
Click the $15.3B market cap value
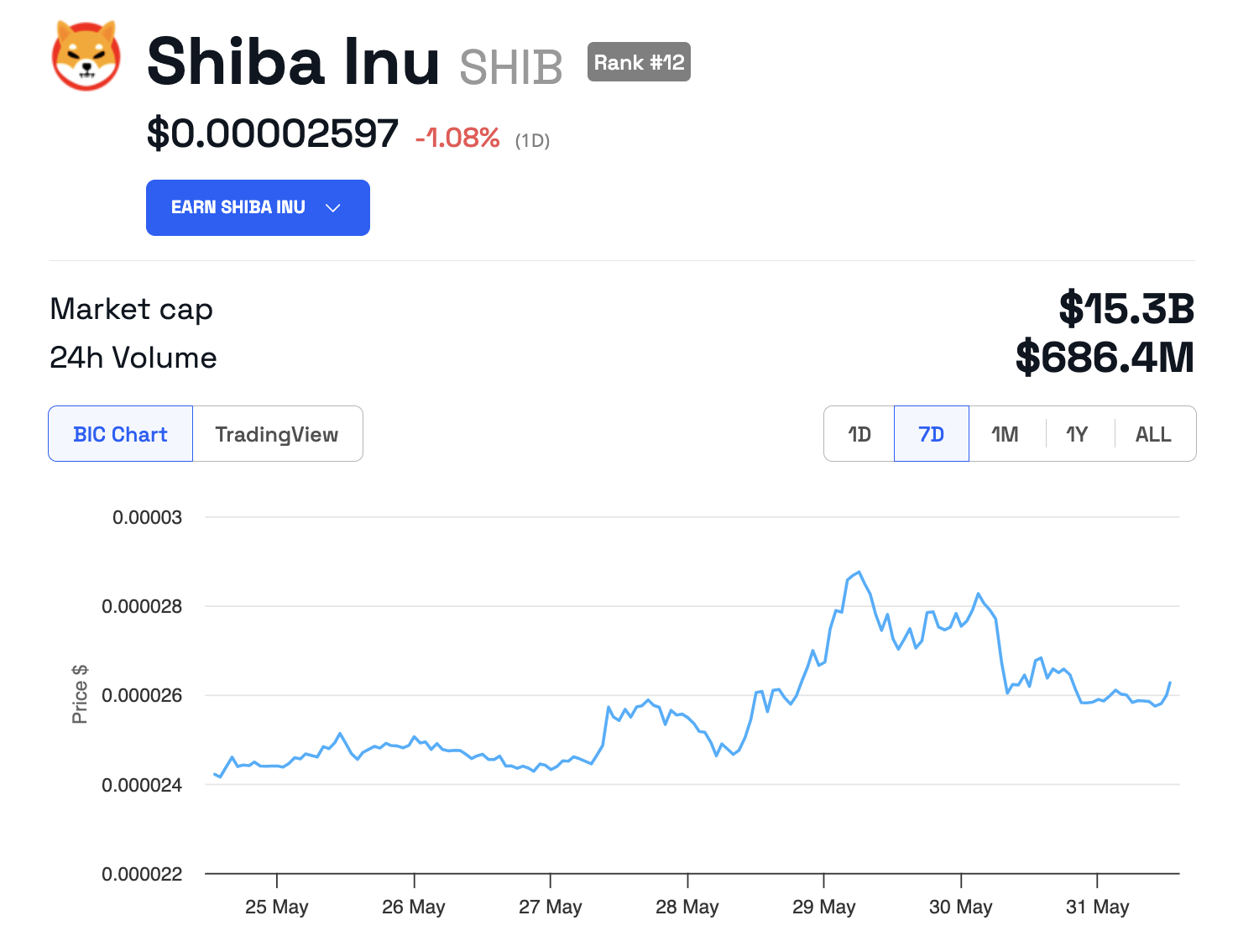(x=1126, y=308)
